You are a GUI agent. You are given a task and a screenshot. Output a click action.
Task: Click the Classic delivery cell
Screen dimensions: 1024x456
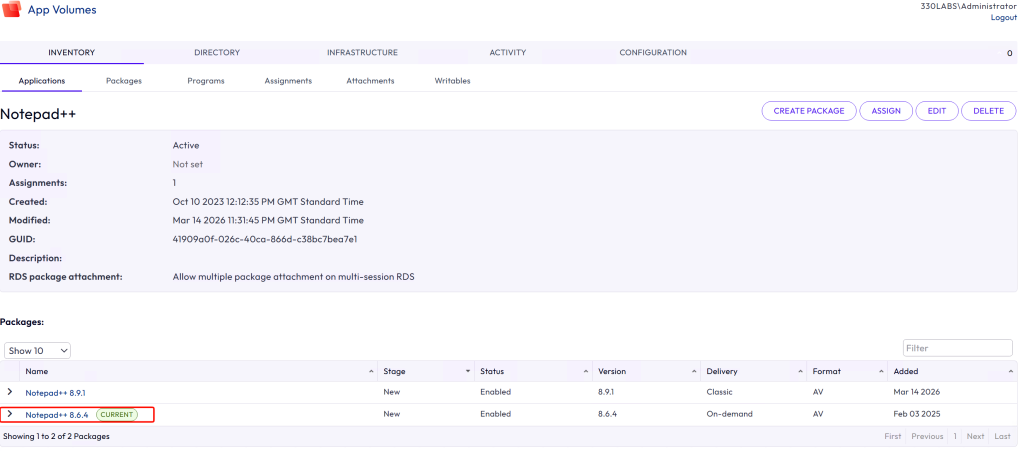[719, 392]
